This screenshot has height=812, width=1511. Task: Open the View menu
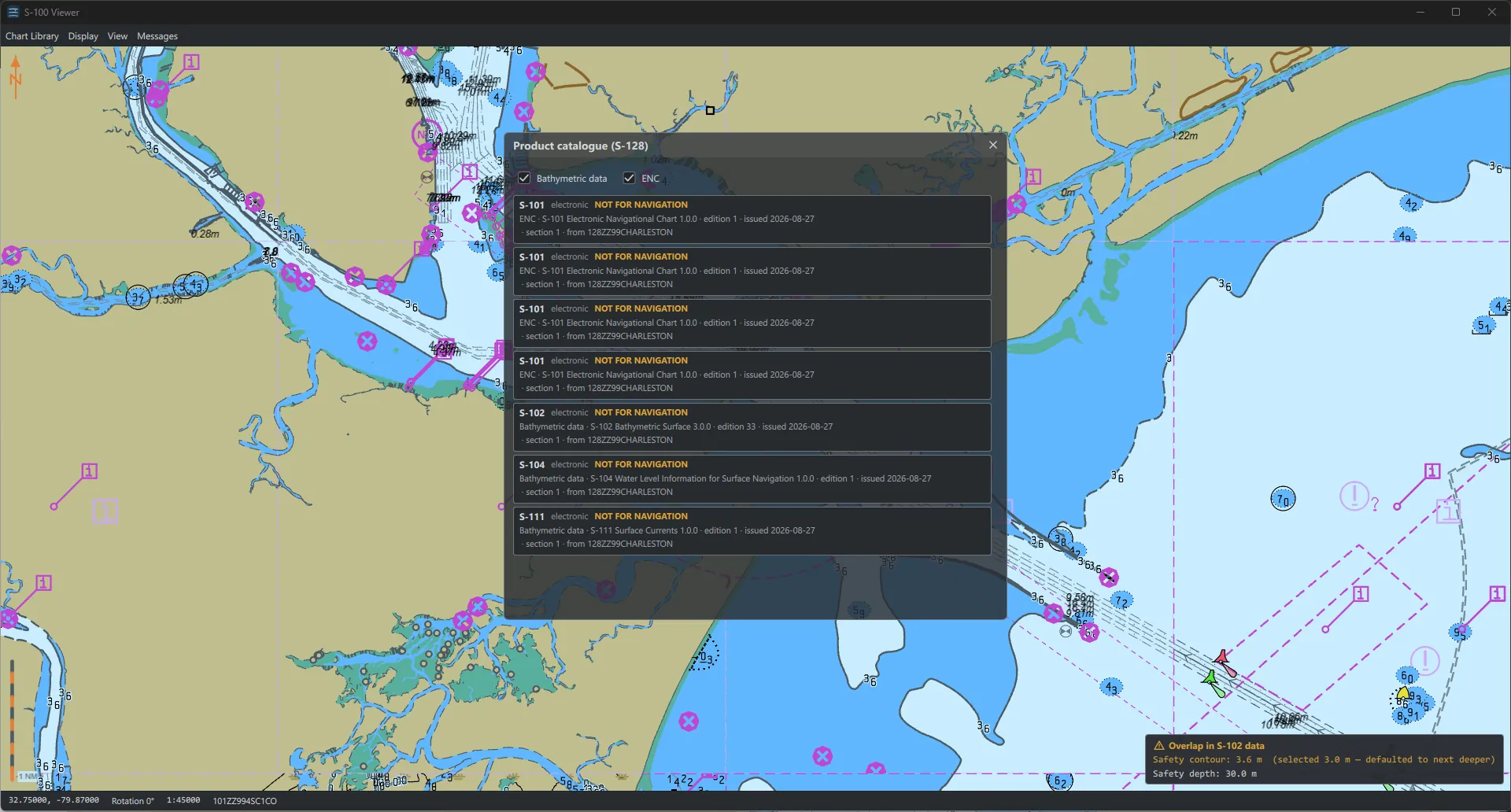pos(117,36)
